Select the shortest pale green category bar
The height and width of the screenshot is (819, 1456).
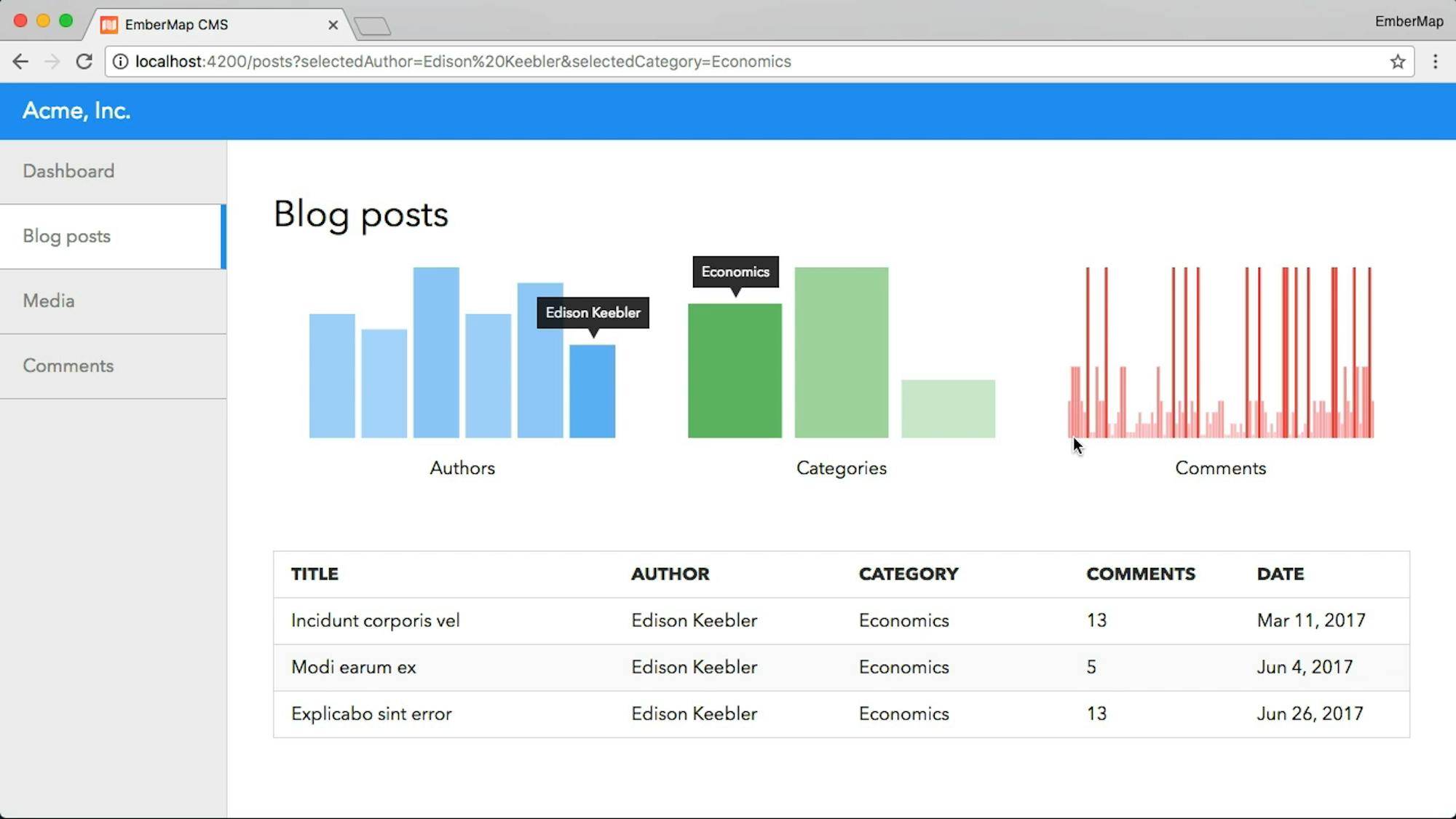948,408
